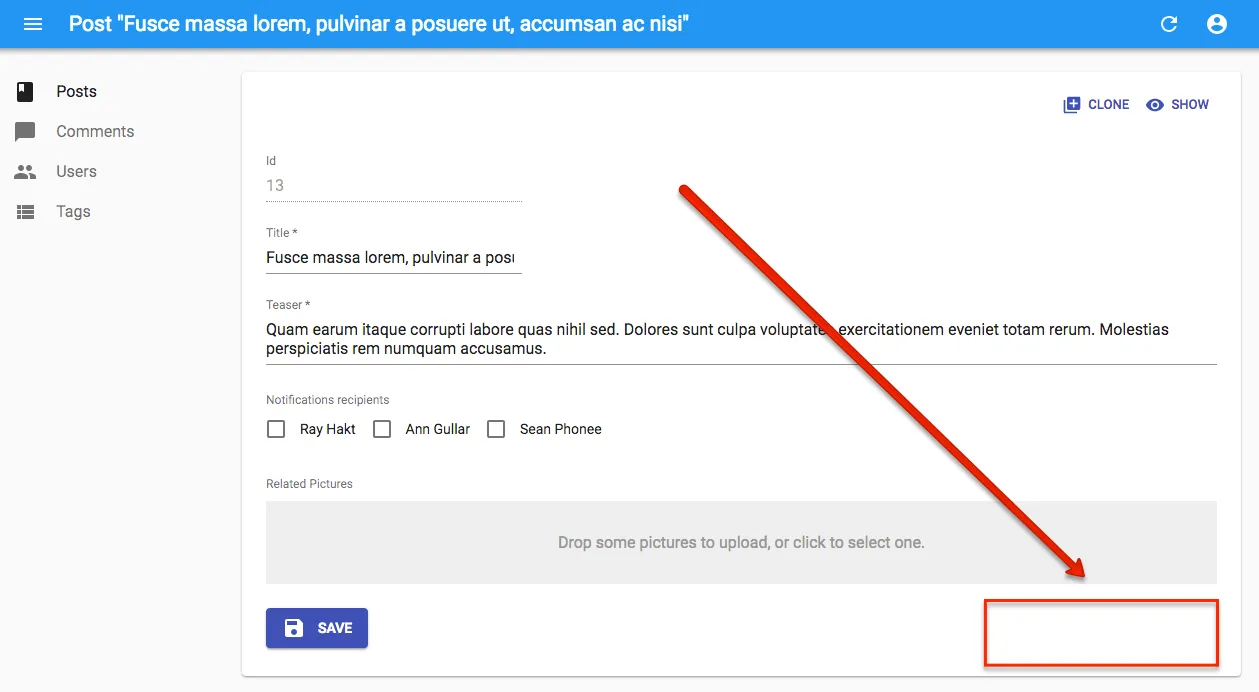
Task: Enable the Ray Hakt checkbox
Action: pos(276,429)
